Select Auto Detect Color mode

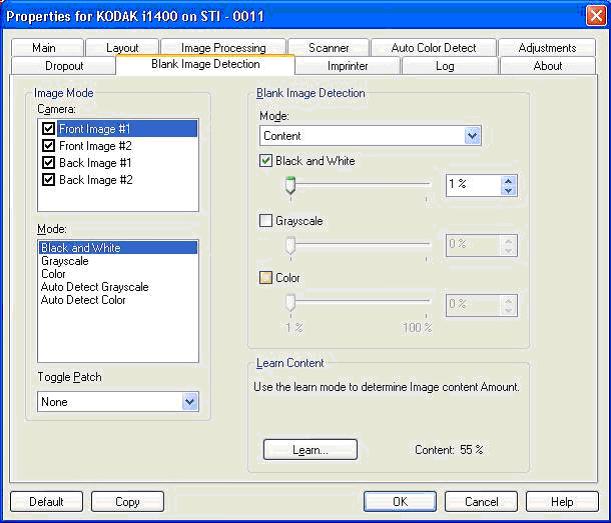tap(118, 300)
